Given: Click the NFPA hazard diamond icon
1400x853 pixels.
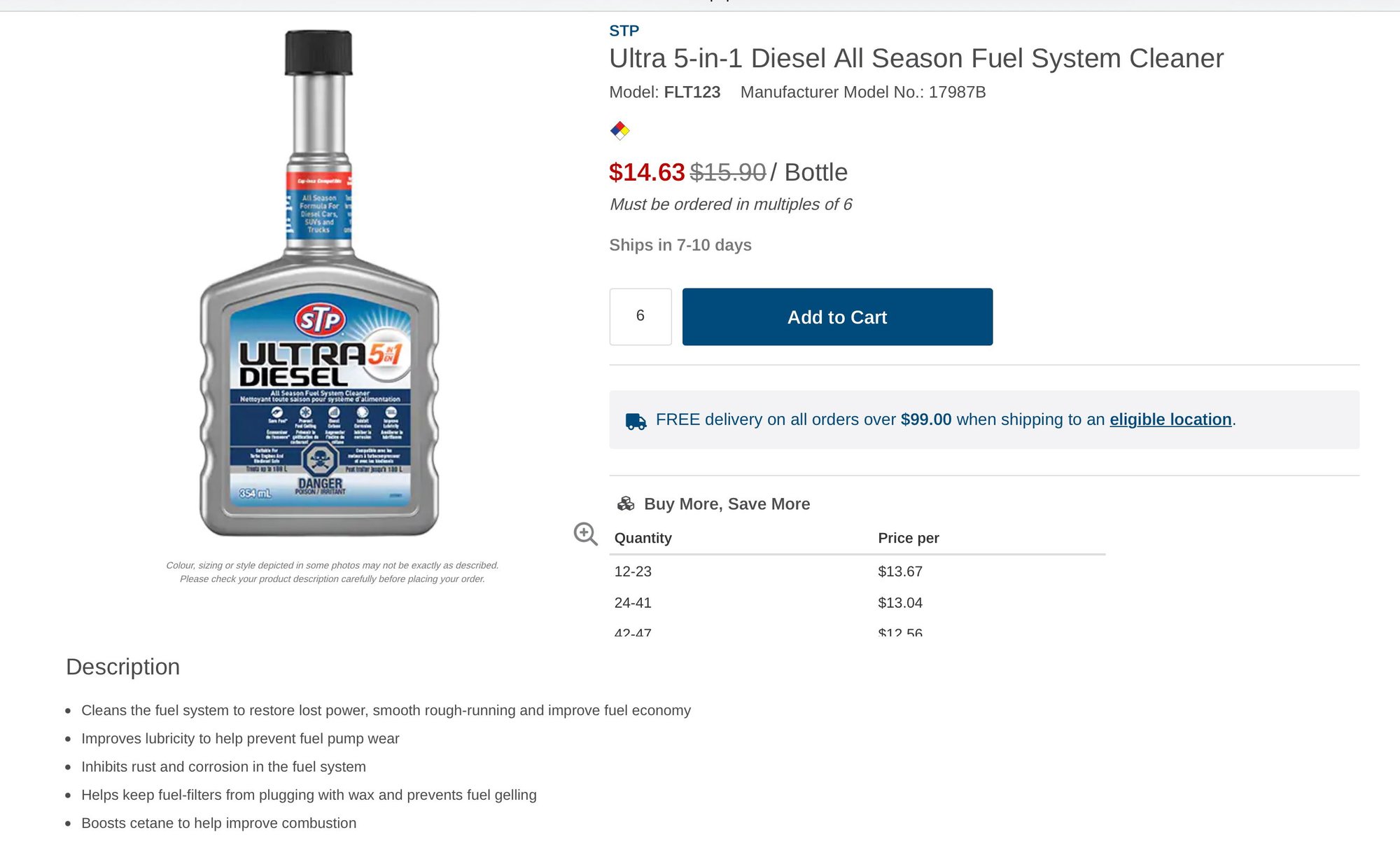Looking at the screenshot, I should tap(622, 130).
